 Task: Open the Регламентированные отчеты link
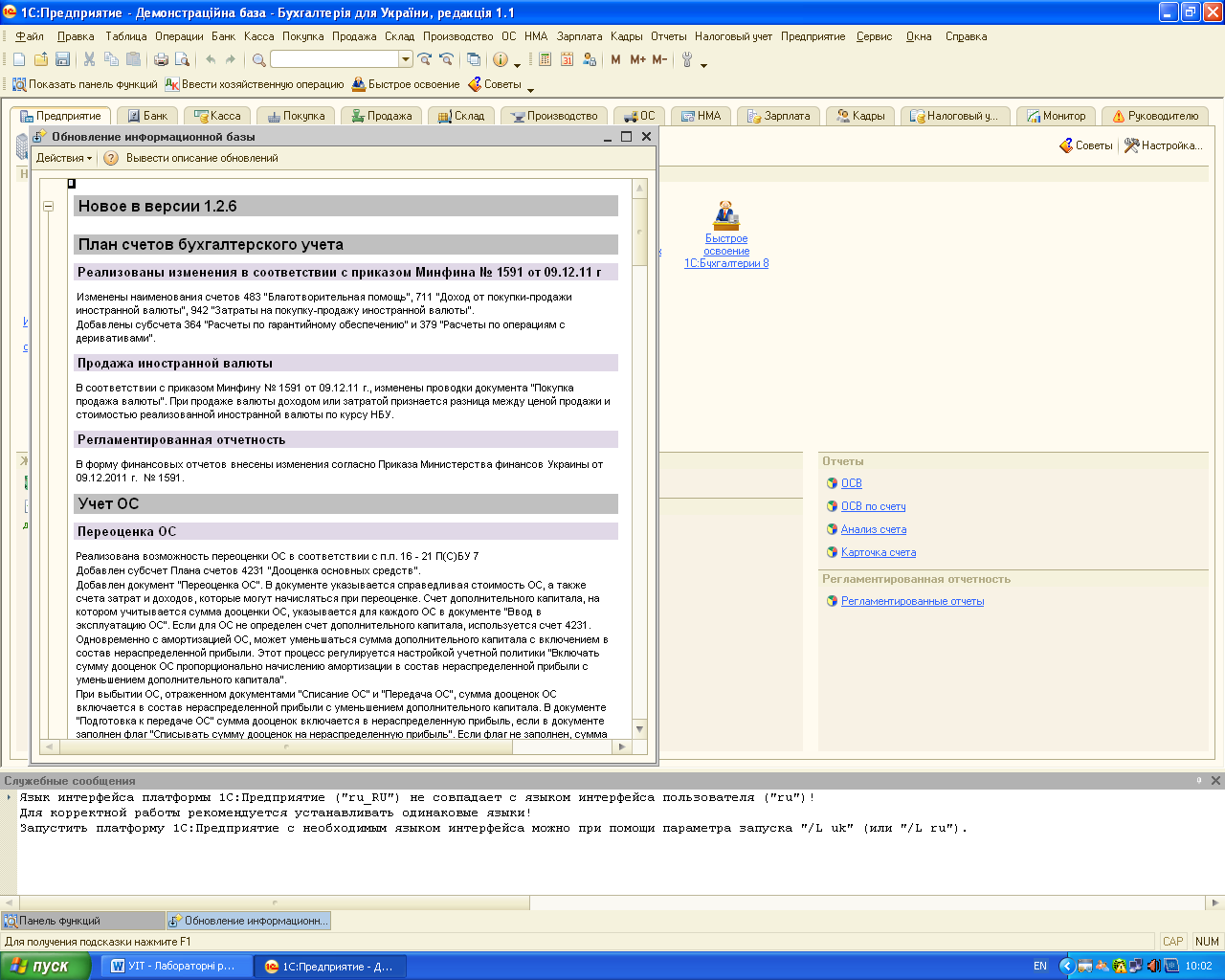point(912,601)
